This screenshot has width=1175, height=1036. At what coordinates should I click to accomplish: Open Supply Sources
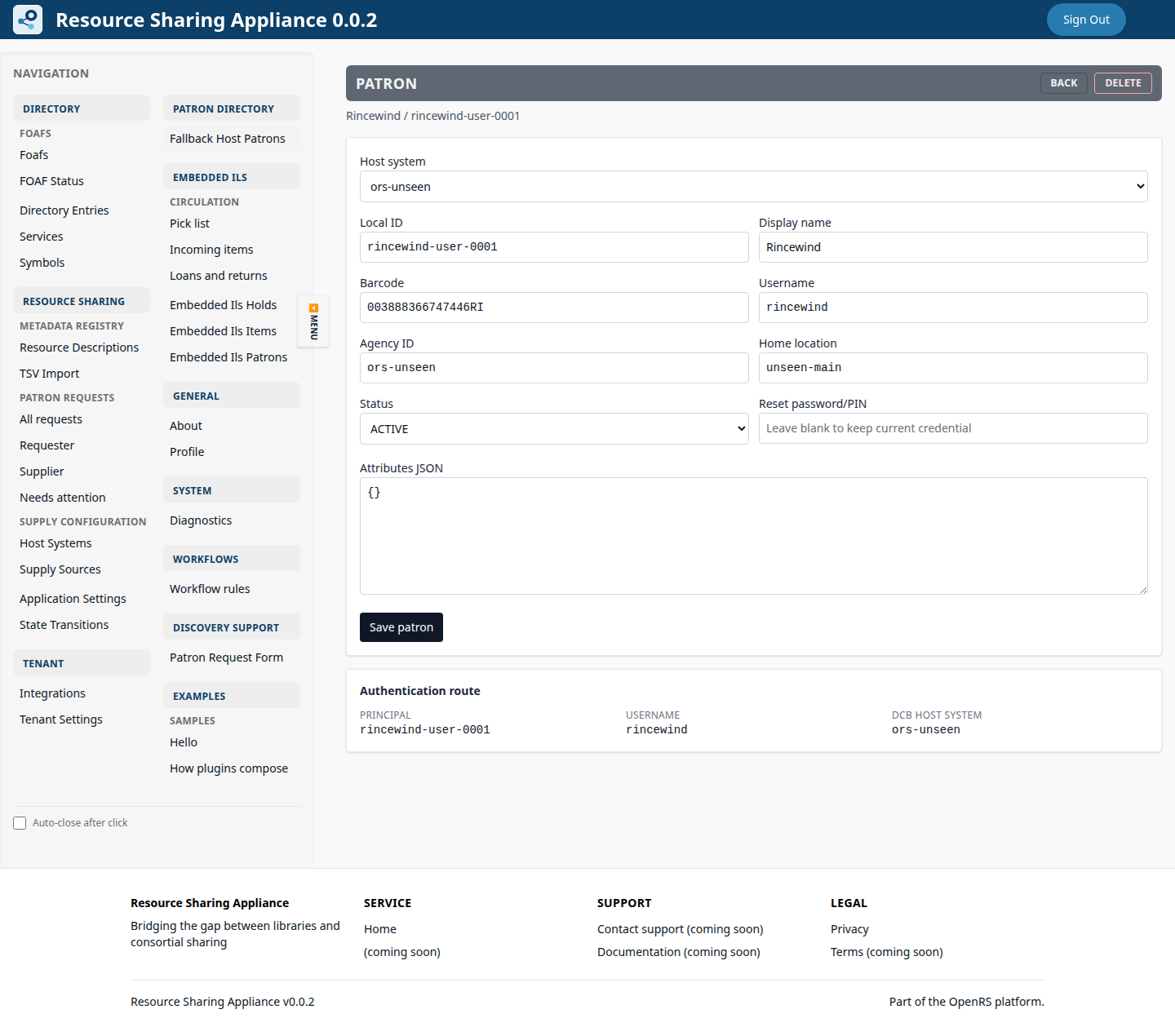[60, 569]
